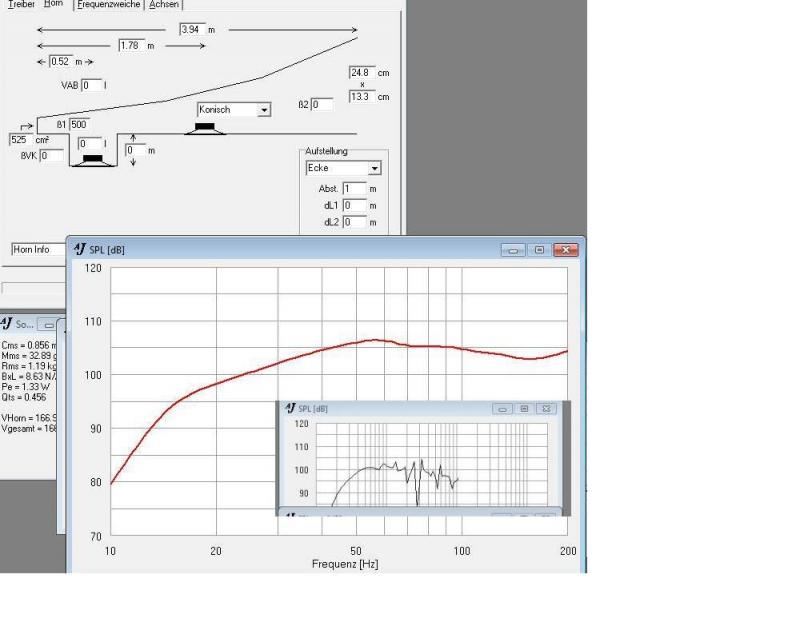Click the black measured curve in small SPL window
The image size is (800, 638).
pos(395,467)
